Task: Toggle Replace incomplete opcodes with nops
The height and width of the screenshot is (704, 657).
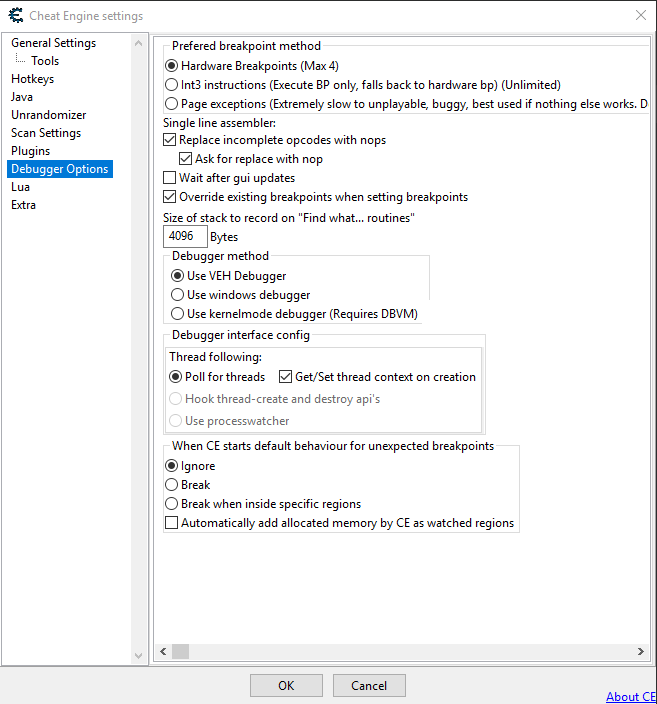Action: tap(169, 141)
